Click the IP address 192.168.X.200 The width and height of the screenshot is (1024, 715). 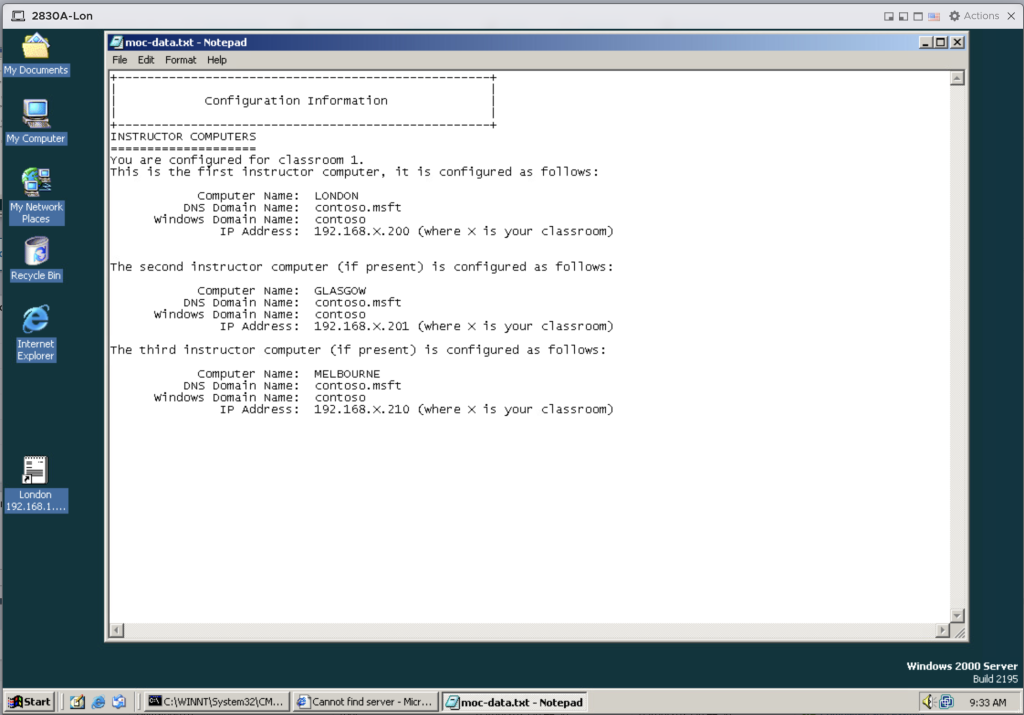click(362, 231)
